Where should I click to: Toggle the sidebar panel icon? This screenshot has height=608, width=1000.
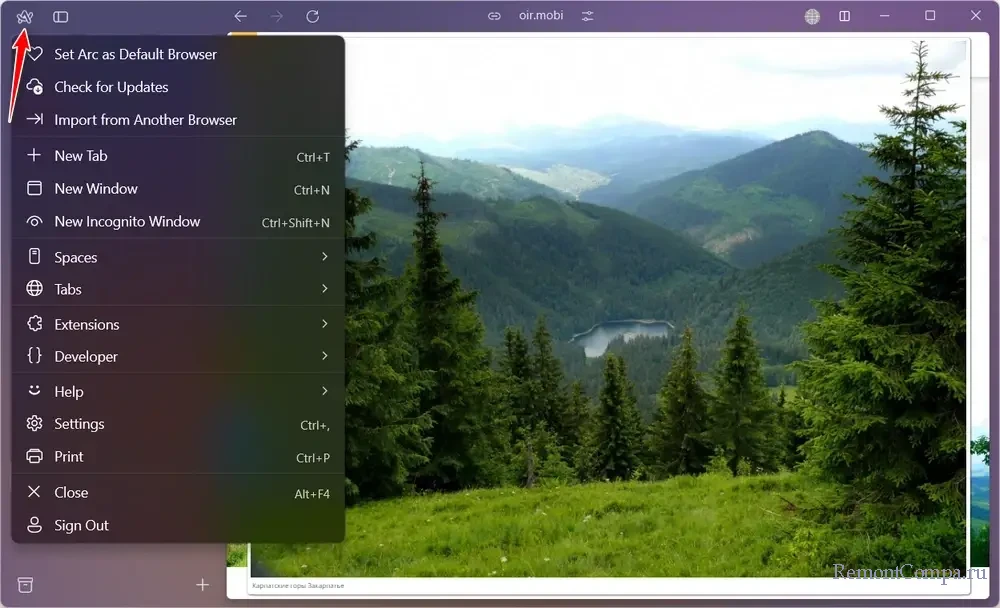(61, 17)
